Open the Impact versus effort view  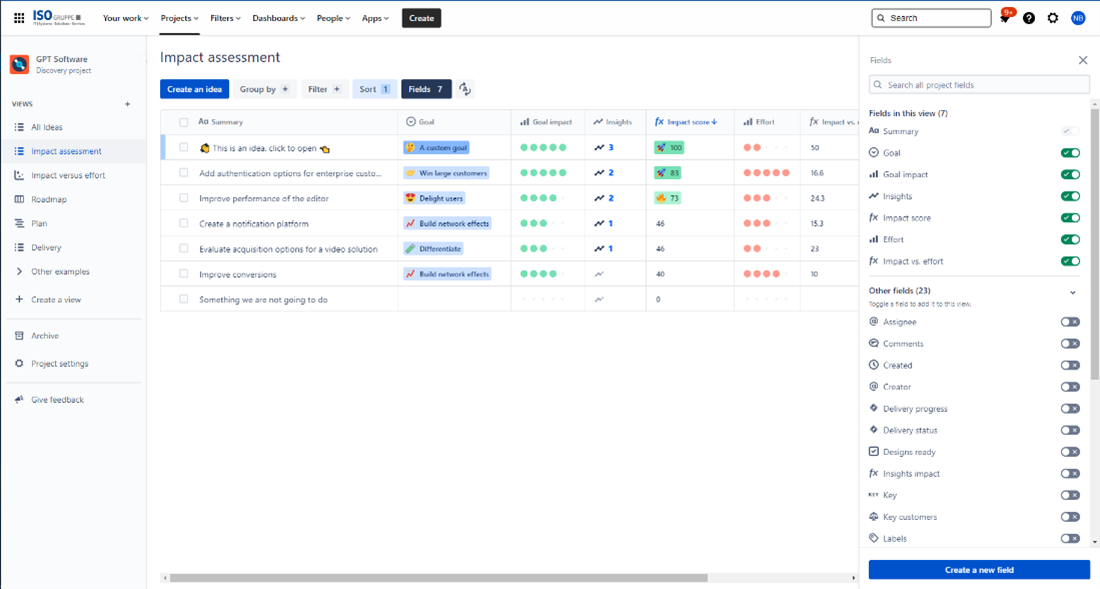pos(67,176)
